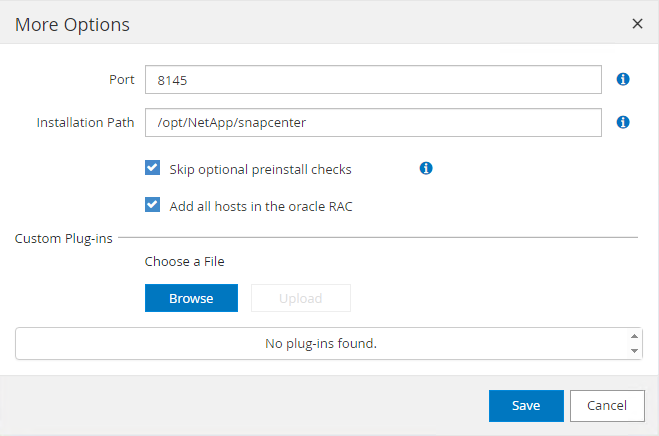Cancel the More Options dialog
The height and width of the screenshot is (436, 659).
(x=607, y=405)
